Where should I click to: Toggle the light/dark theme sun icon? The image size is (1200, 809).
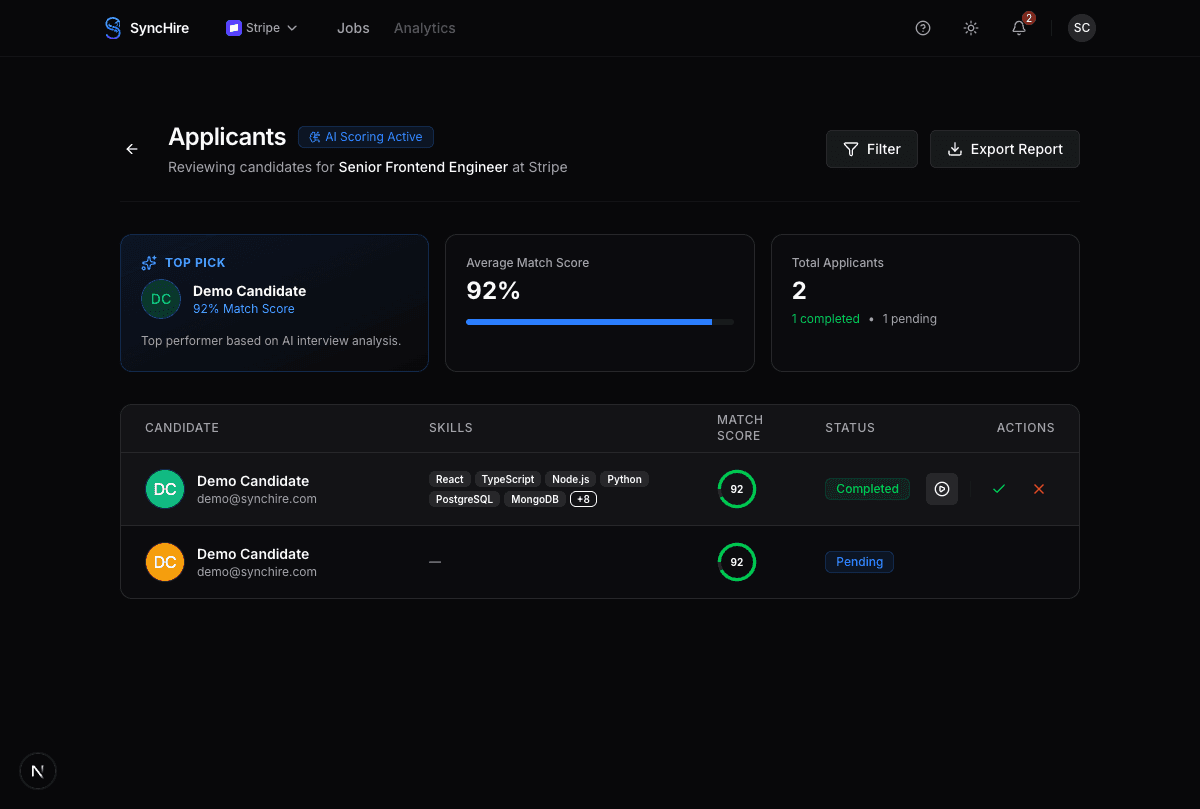[x=971, y=28]
